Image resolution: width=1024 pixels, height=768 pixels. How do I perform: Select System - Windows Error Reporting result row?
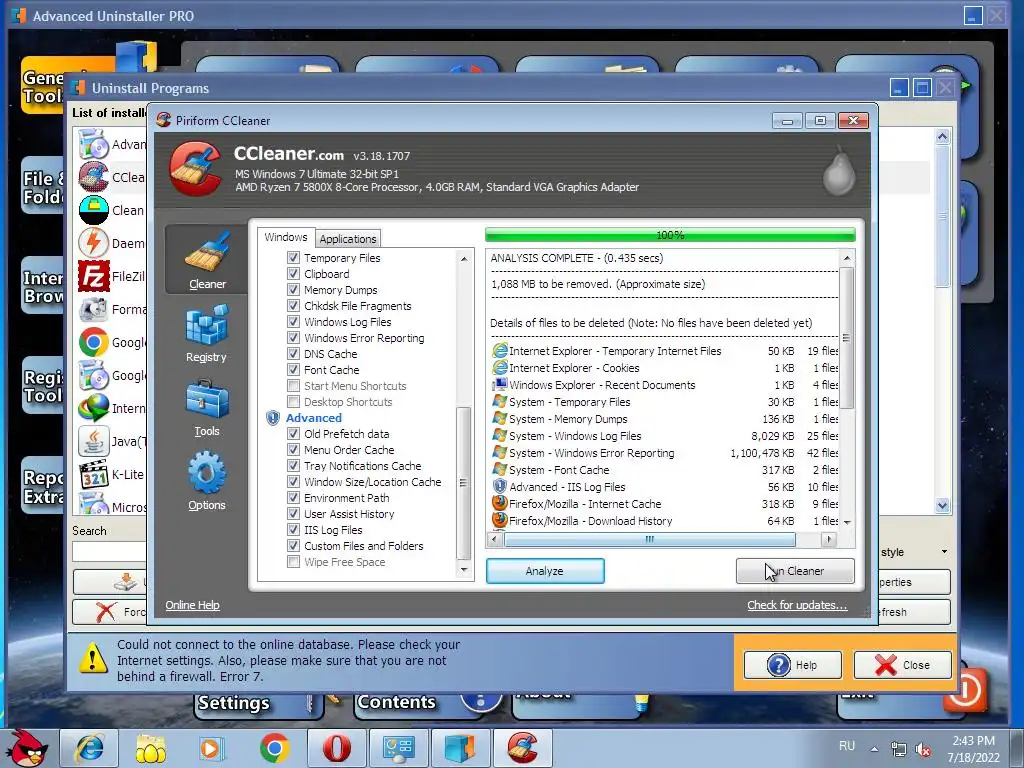coord(664,453)
